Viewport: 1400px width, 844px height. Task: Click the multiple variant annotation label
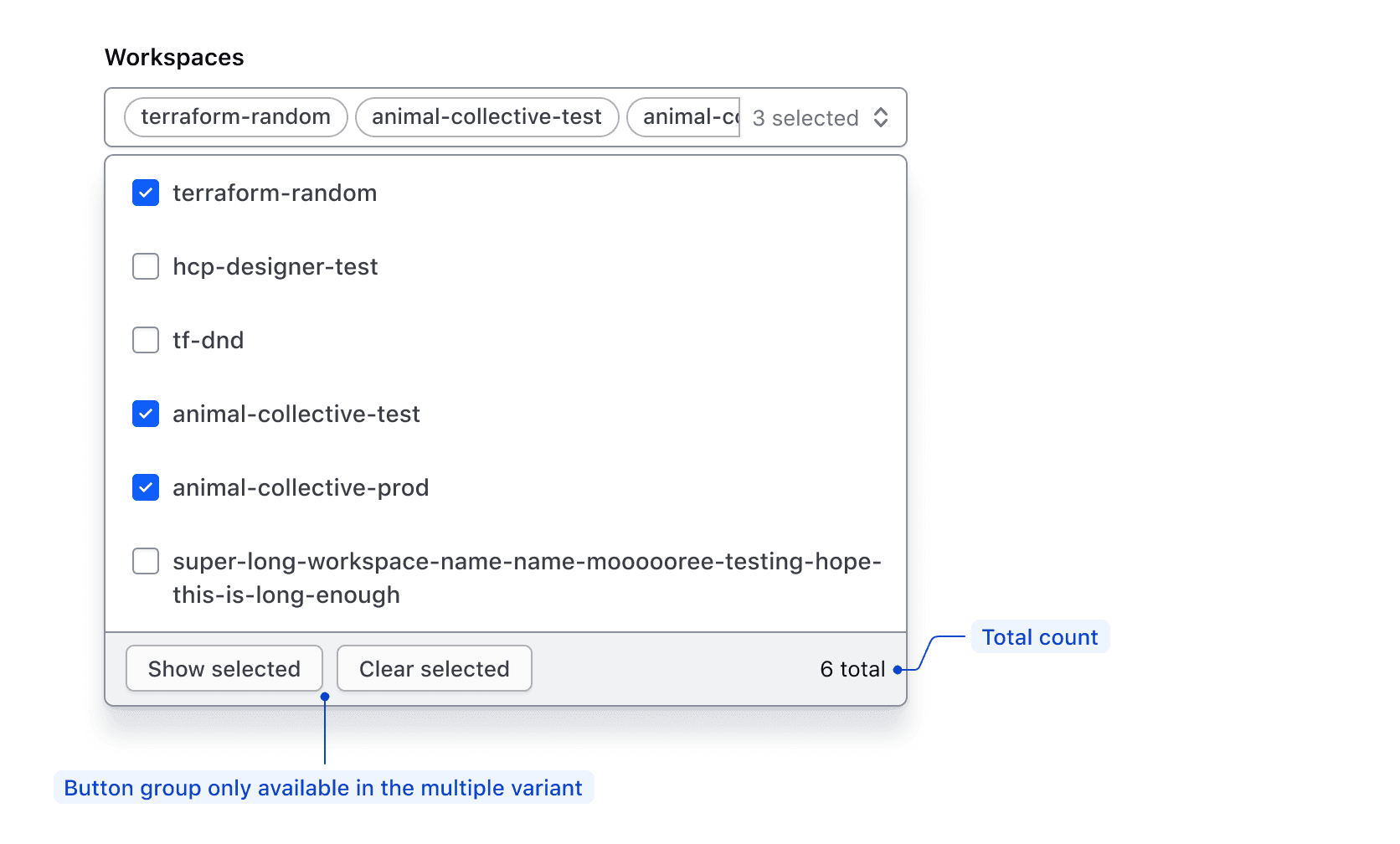click(324, 787)
